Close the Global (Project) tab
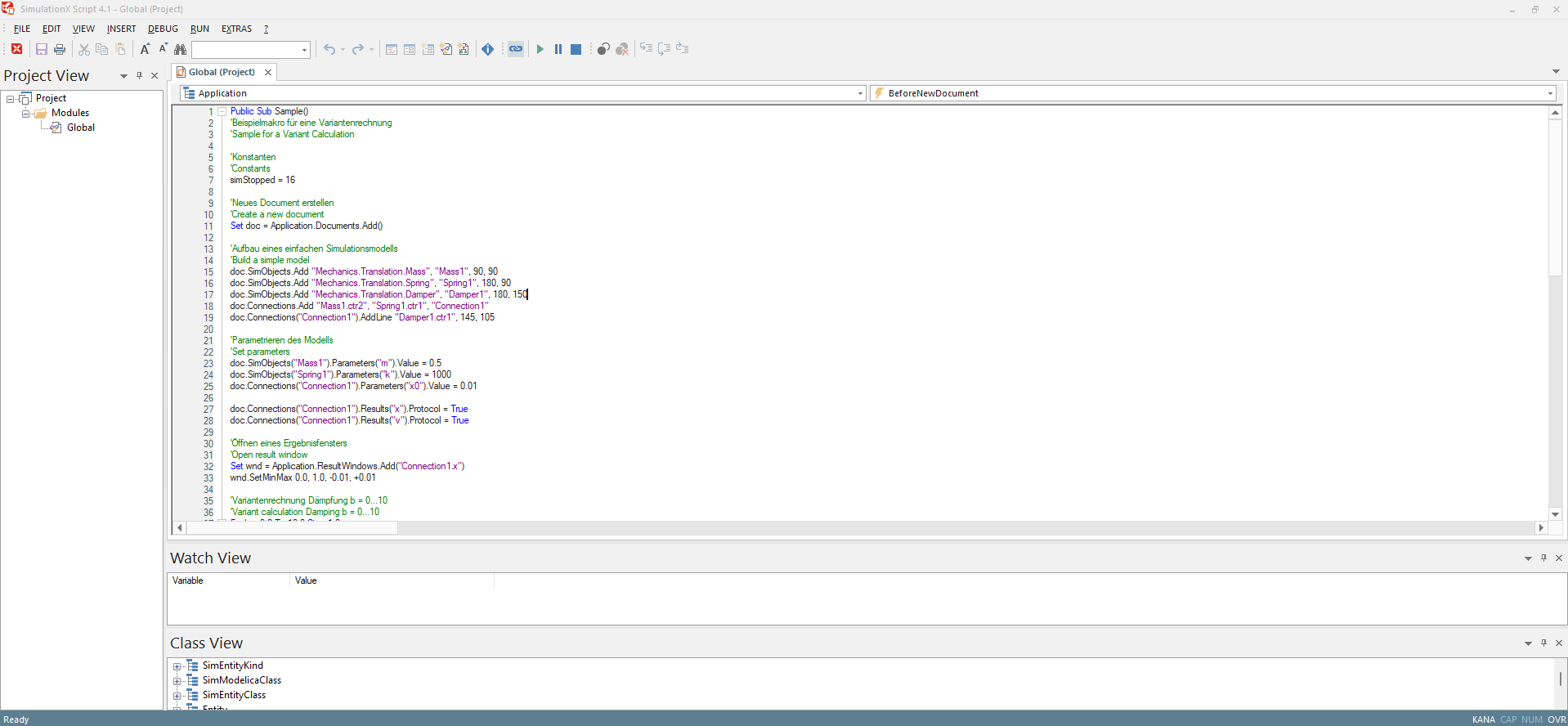The image size is (1568, 726). click(x=268, y=72)
